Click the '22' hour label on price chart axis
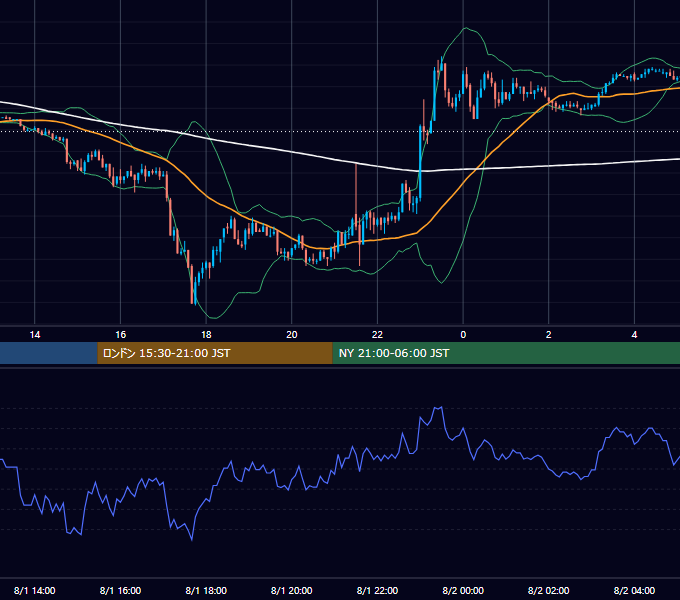The width and height of the screenshot is (680, 600). [377, 334]
